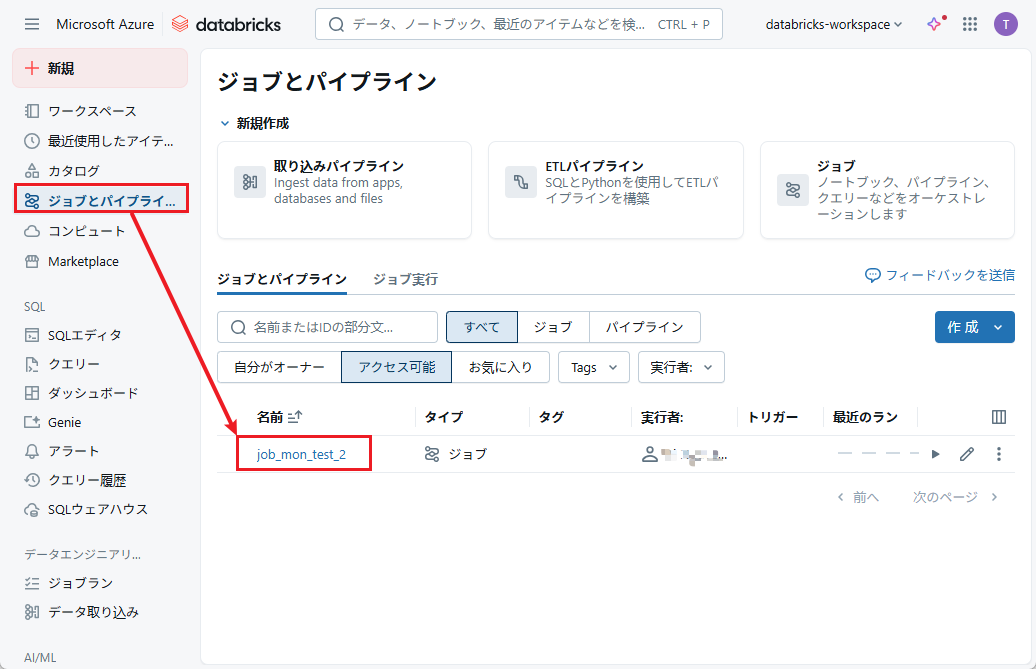Open SQLエディタ in the sidebar

coord(85,335)
